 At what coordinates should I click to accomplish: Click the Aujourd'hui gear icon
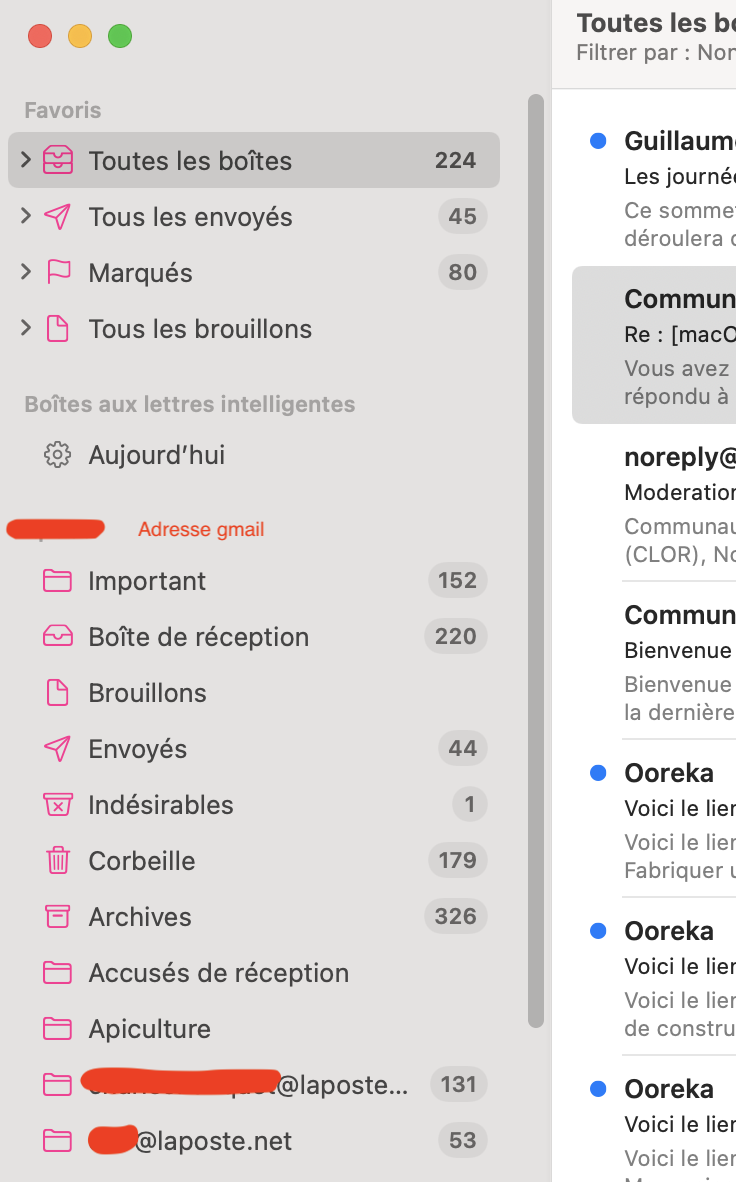tap(58, 455)
